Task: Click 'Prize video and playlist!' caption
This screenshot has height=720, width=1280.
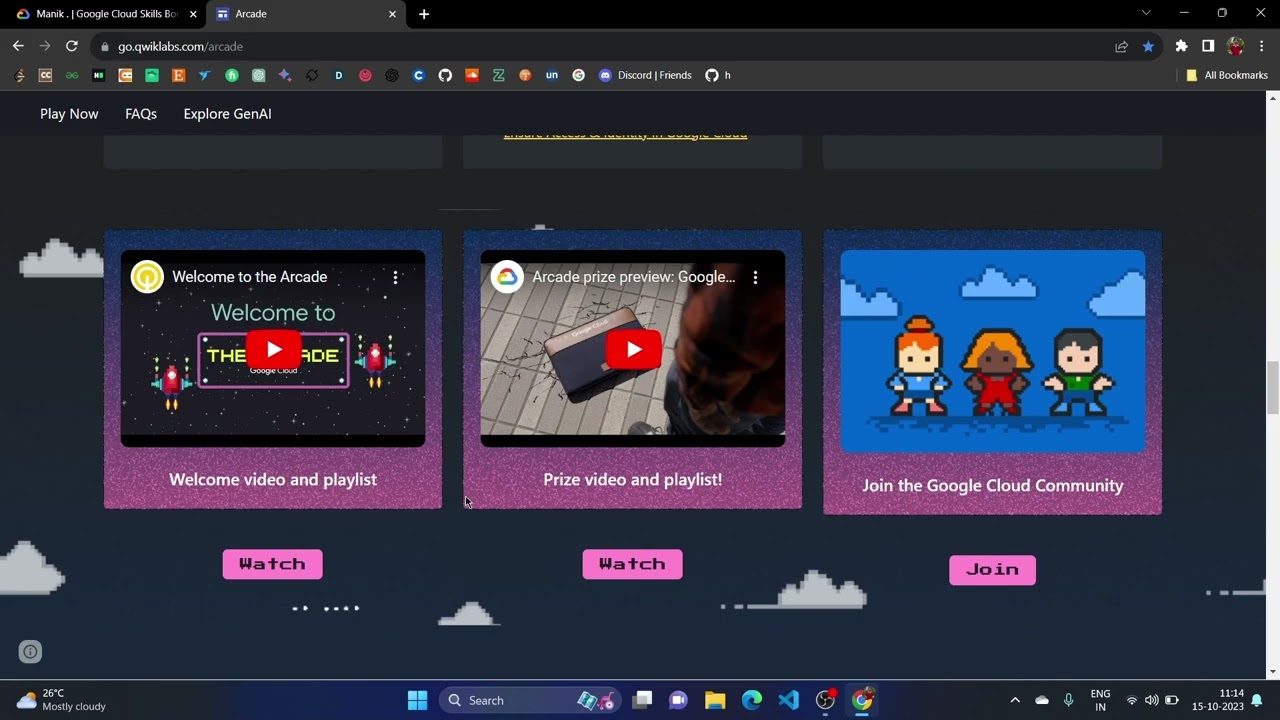Action: (632, 480)
